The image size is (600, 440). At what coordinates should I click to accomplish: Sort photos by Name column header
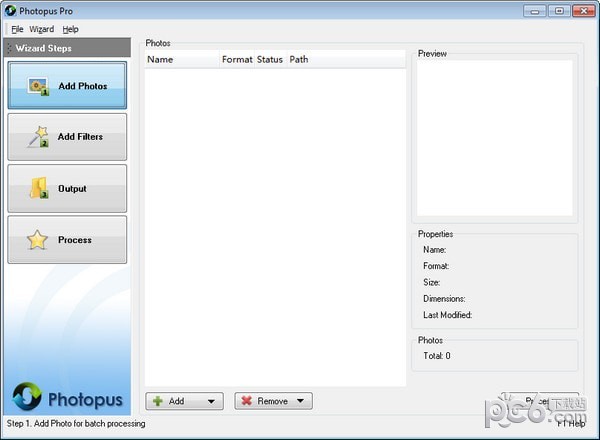pos(160,60)
